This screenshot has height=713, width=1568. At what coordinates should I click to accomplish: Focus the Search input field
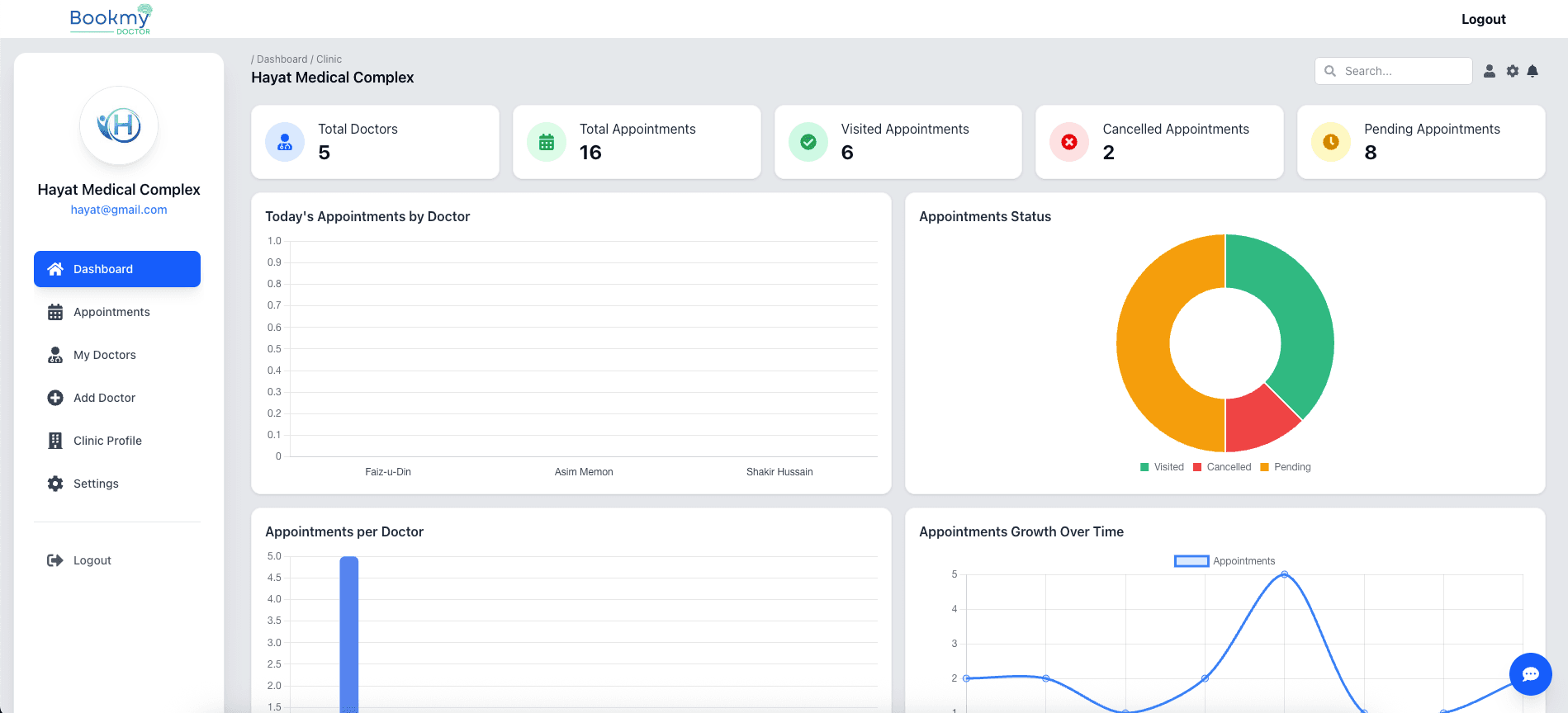point(1394,71)
